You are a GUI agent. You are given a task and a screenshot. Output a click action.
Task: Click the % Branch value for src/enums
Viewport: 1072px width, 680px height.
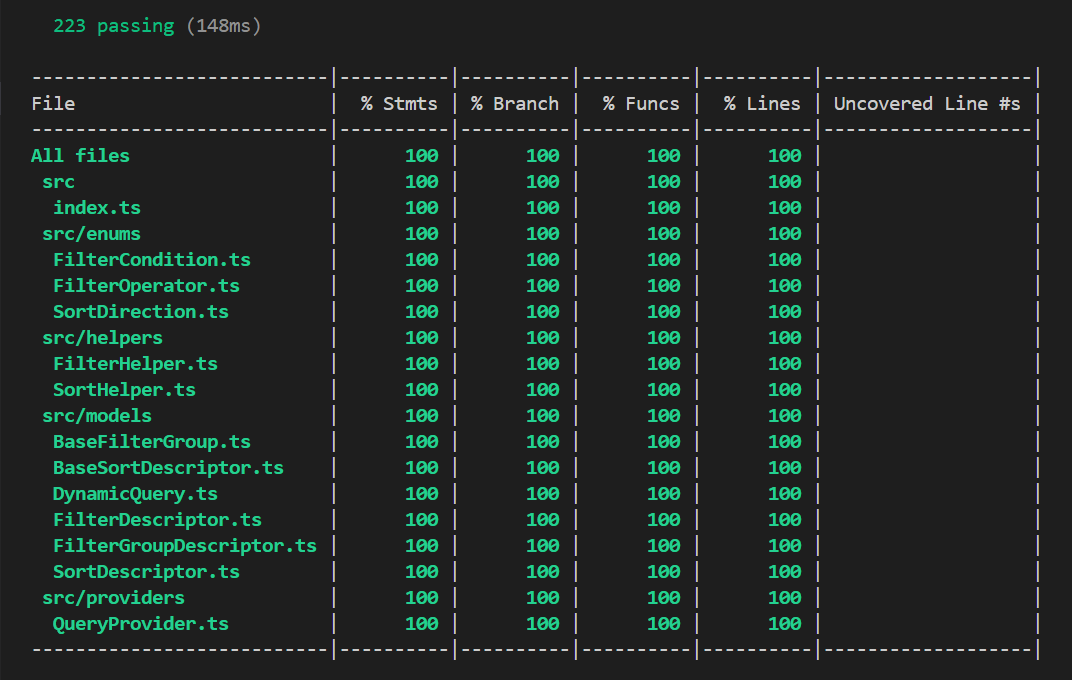coord(543,234)
